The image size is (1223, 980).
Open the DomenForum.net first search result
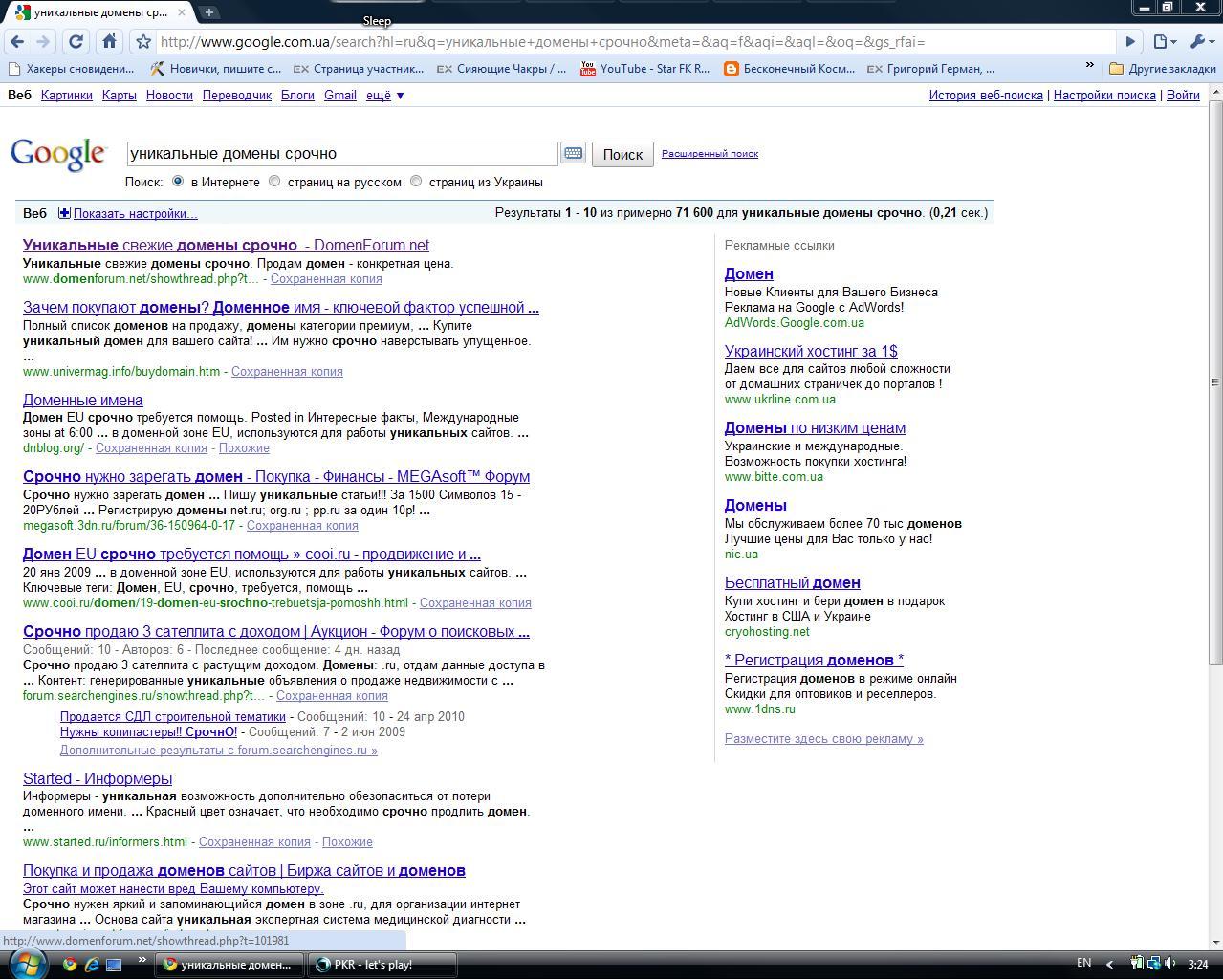226,246
